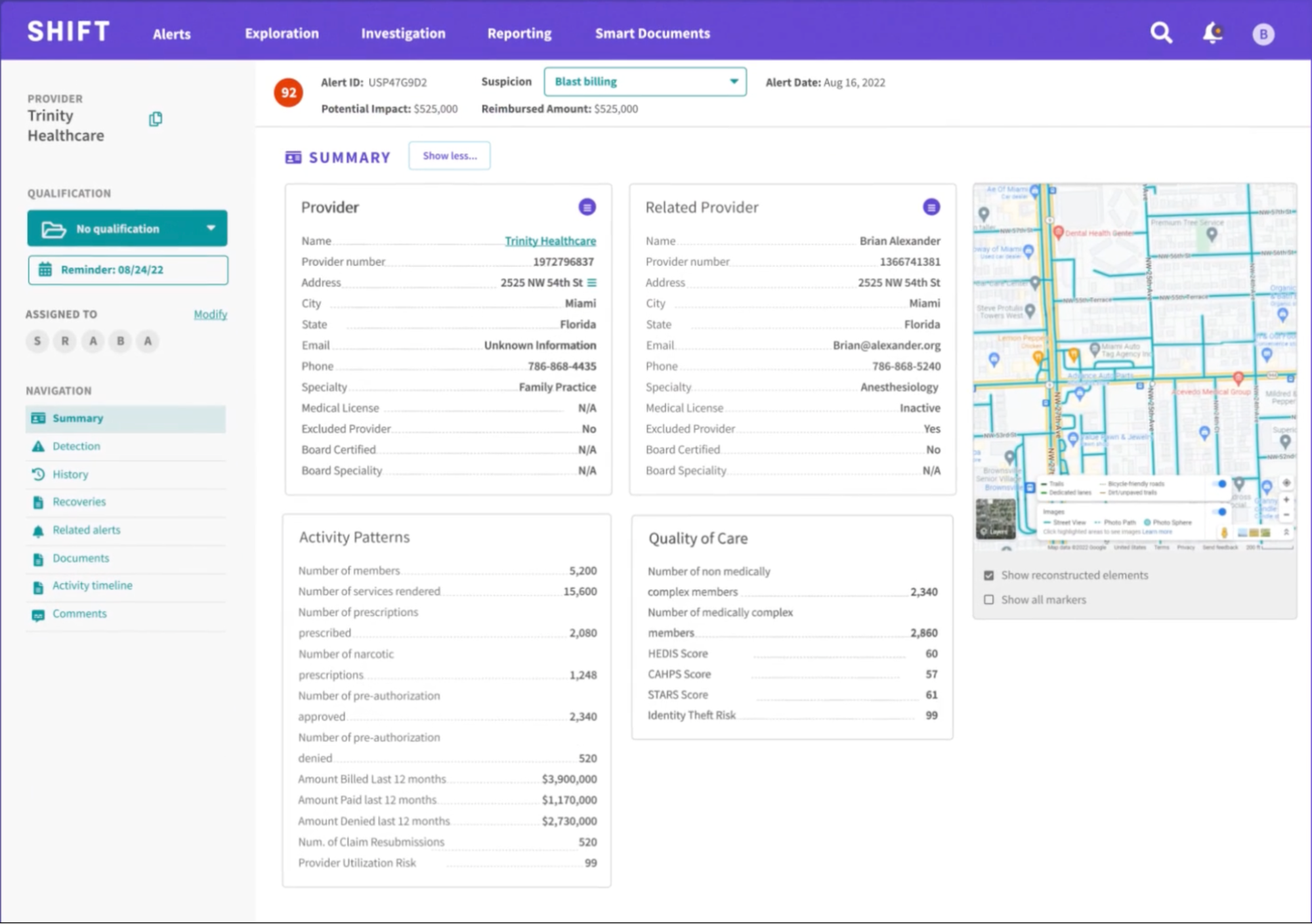Open the map Layers satellite thumbnail
Viewport: 1312px width, 924px height.
996,518
